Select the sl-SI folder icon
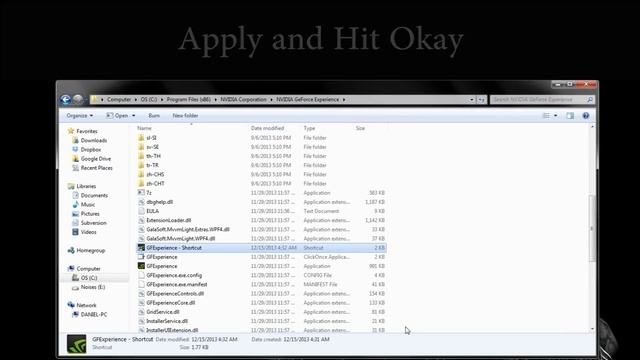 coord(141,138)
